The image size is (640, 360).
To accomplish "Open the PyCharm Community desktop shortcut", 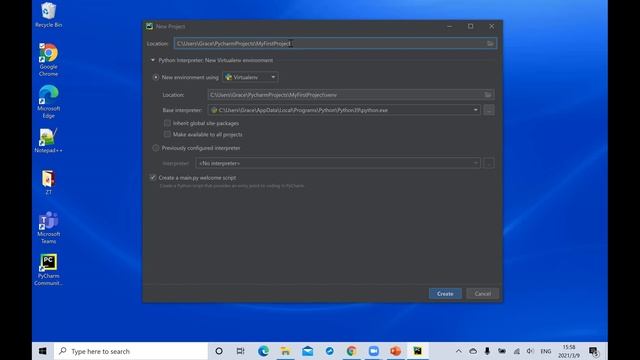I will (49, 269).
